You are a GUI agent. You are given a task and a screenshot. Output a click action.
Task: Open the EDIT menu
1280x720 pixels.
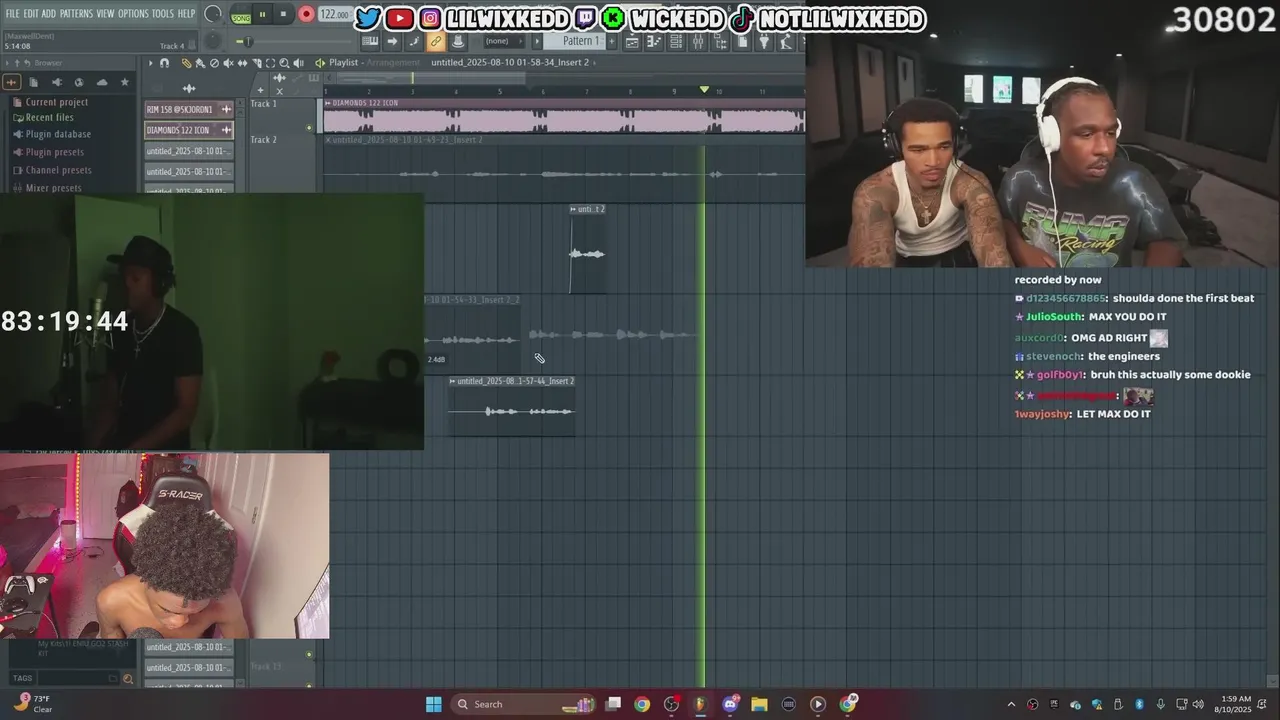31,14
